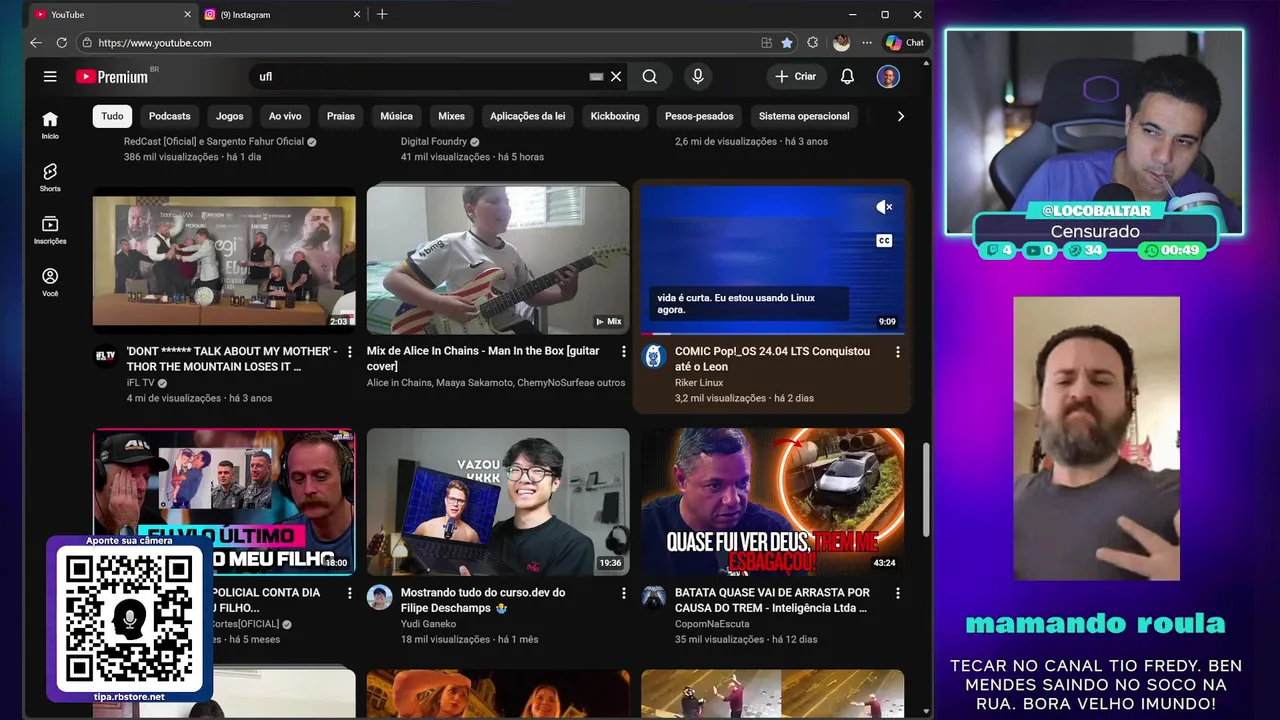The image size is (1280, 720).
Task: Open Shorts in the sidebar
Action: coord(50,177)
